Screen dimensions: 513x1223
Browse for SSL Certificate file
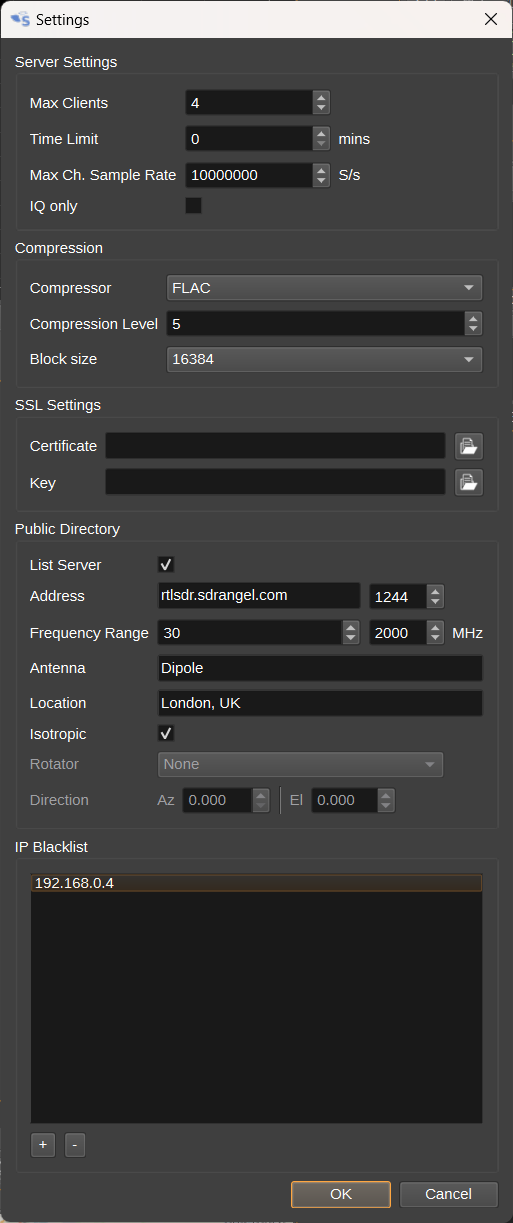pyautogui.click(x=469, y=446)
